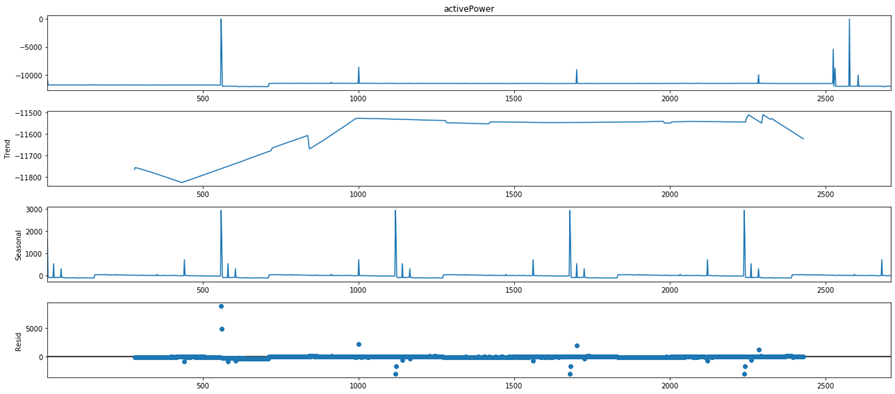This screenshot has width=895, height=394.
Task: Click the 2500 x-tick under activePower panel
Action: 825,98
